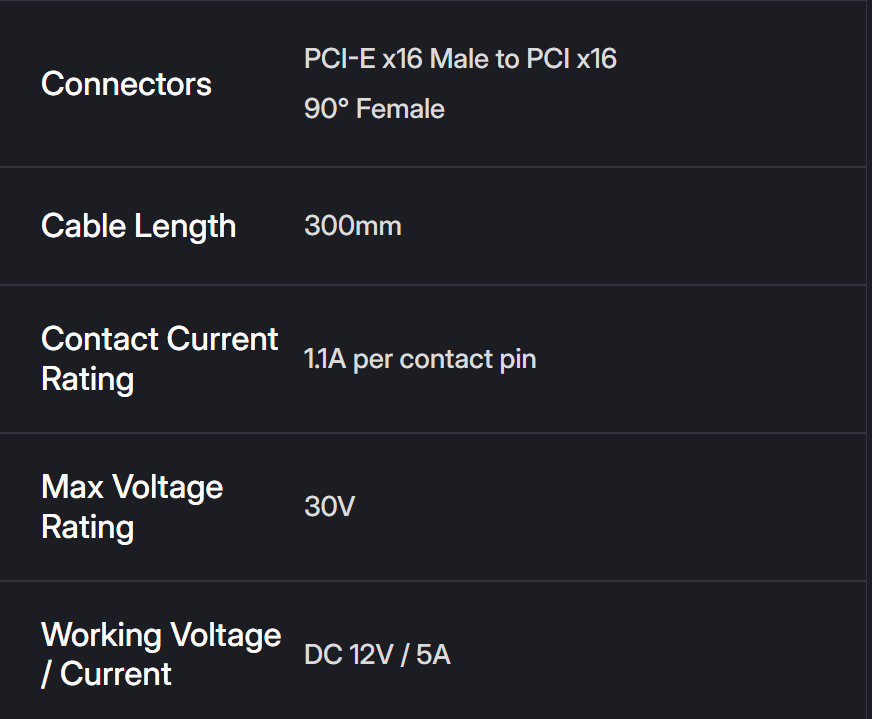Click the '90° Female' text line
Viewport: 872px width, 719px height.
coord(374,109)
